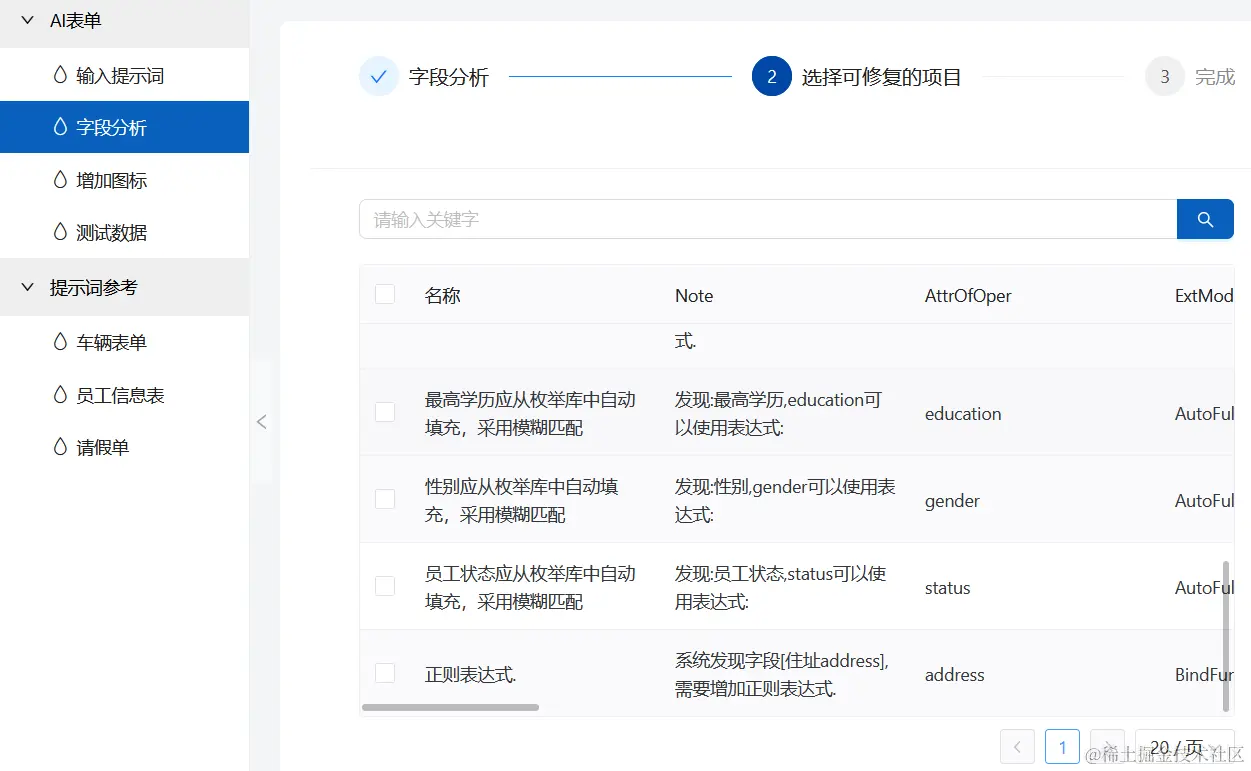The height and width of the screenshot is (771, 1251).
Task: Go to previous page arrow
Action: (x=1017, y=746)
